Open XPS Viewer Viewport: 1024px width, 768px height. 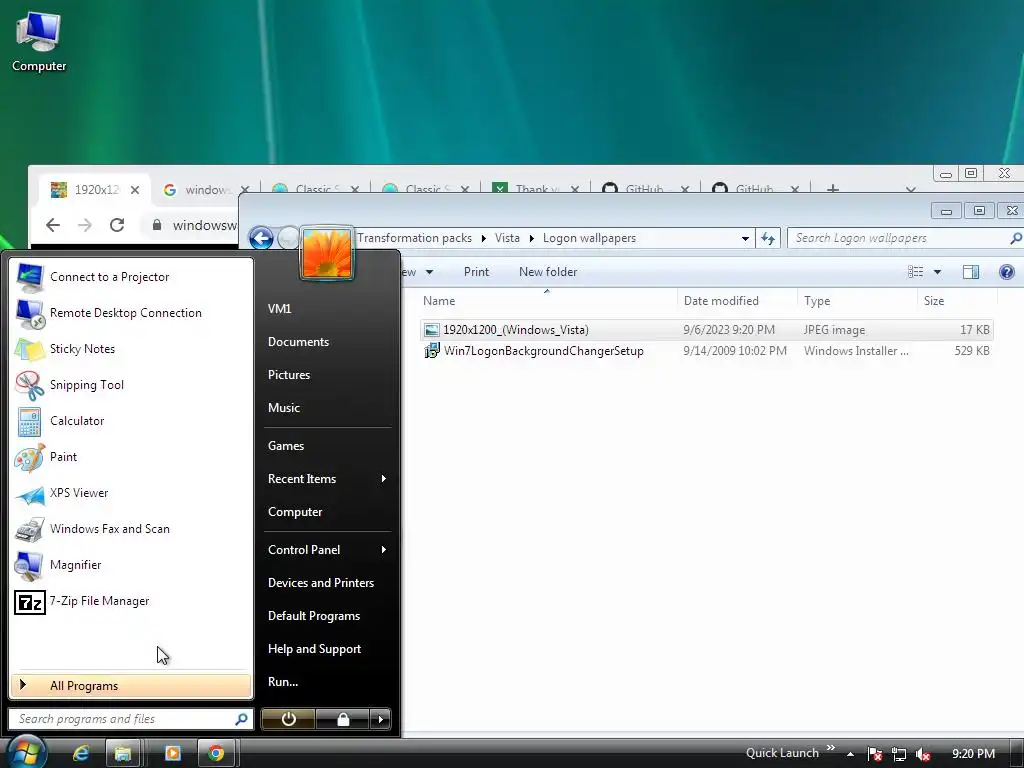tap(131, 493)
